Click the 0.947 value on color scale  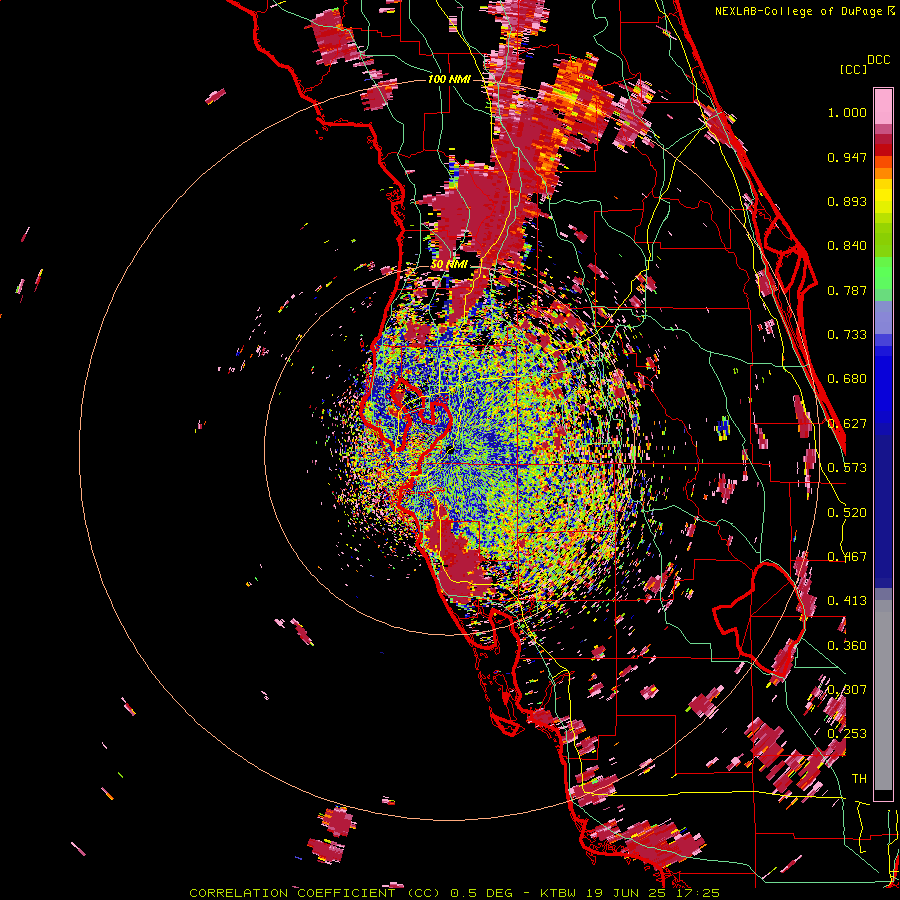click(x=847, y=157)
